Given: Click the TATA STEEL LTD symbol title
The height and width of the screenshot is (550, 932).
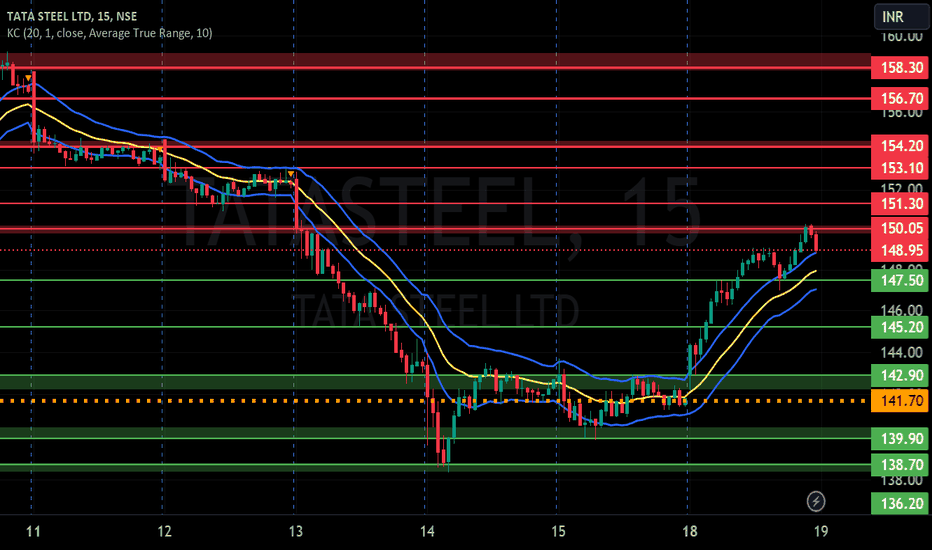Looking at the screenshot, I should pos(72,16).
